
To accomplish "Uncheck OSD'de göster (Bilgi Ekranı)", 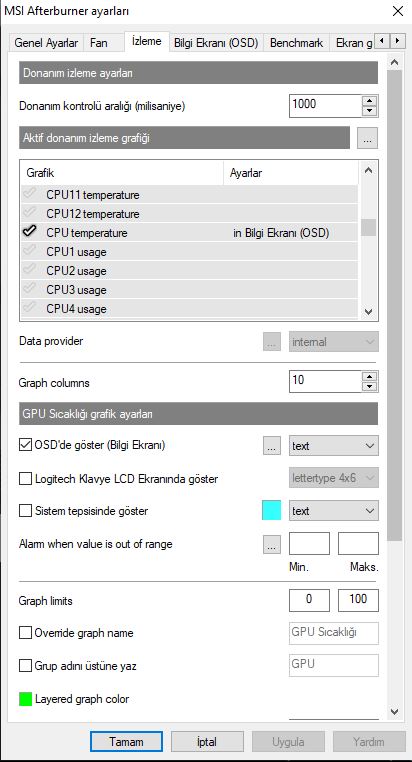I will click(x=25, y=445).
